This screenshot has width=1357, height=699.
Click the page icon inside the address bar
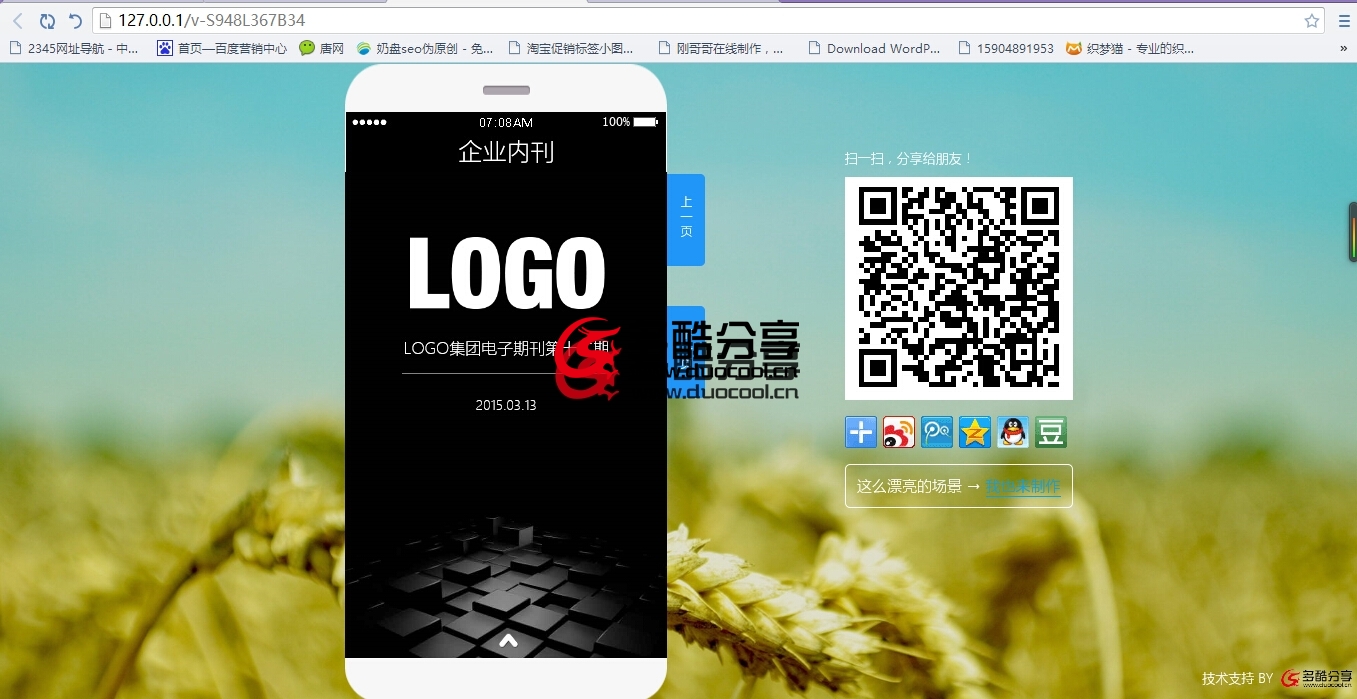tap(105, 21)
